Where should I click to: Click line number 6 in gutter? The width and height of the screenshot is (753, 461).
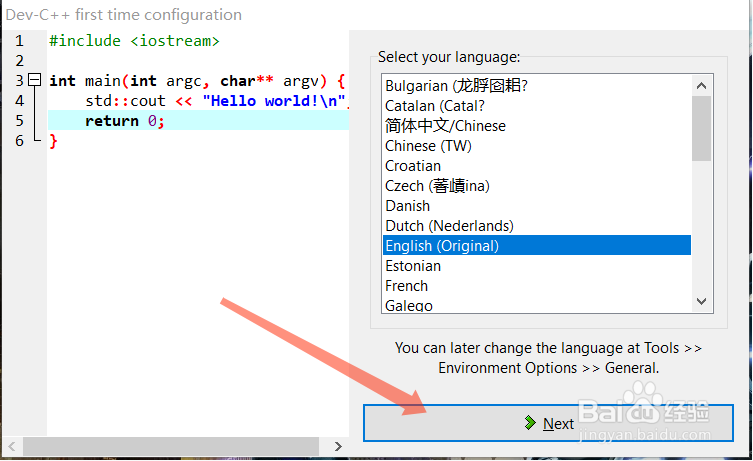point(19,141)
